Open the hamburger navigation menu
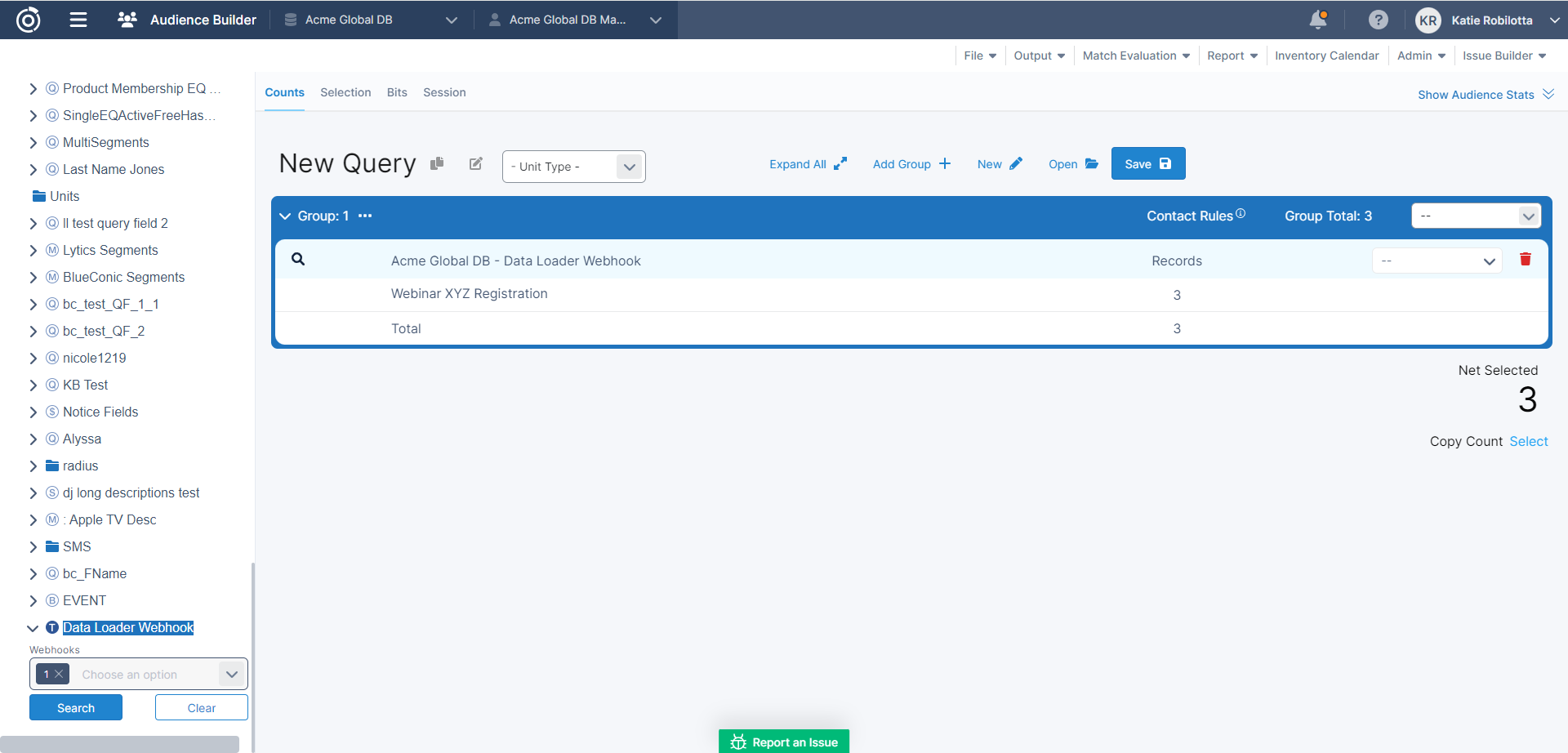Viewport: 1568px width, 753px height. click(x=78, y=20)
